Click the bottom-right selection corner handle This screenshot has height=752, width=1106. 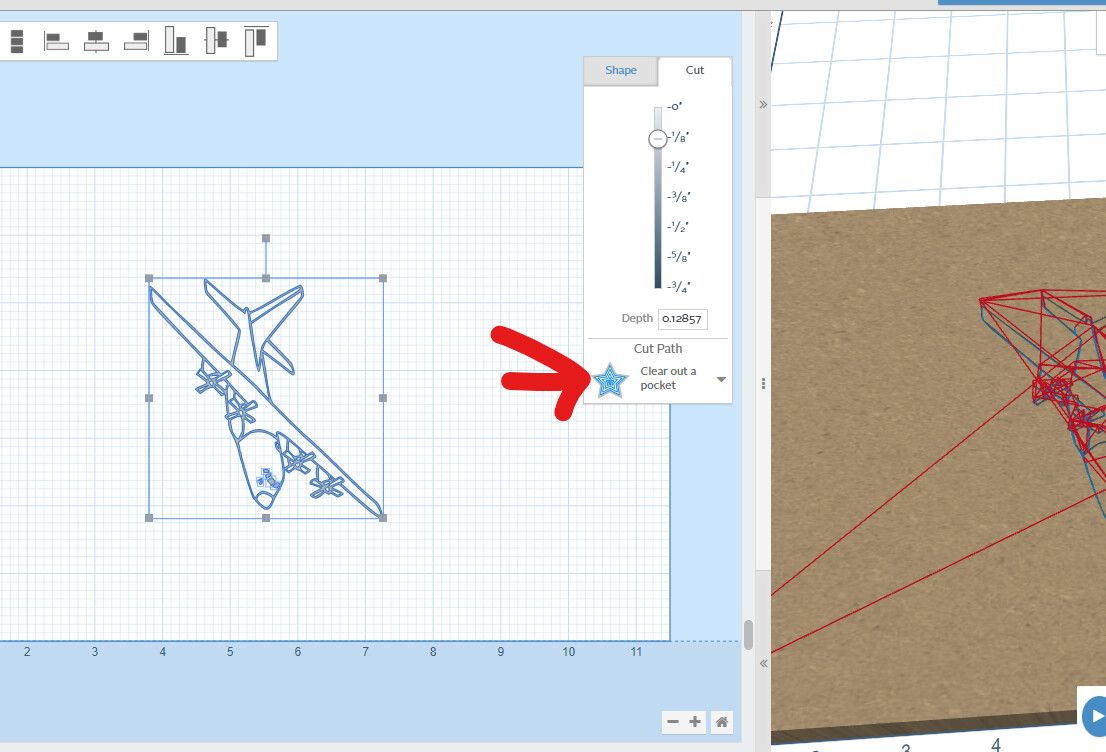(x=383, y=518)
